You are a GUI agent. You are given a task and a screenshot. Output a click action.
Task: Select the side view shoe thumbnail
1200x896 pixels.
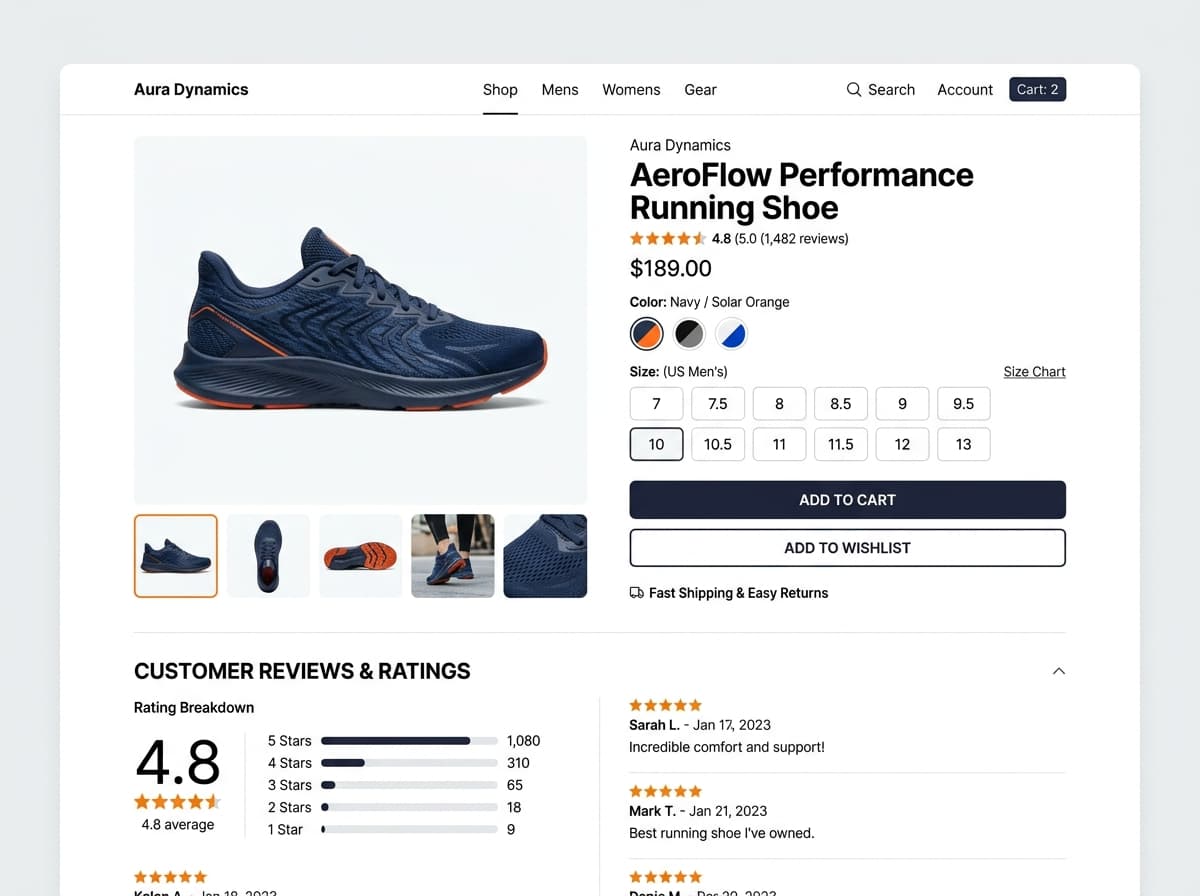[x=176, y=556]
